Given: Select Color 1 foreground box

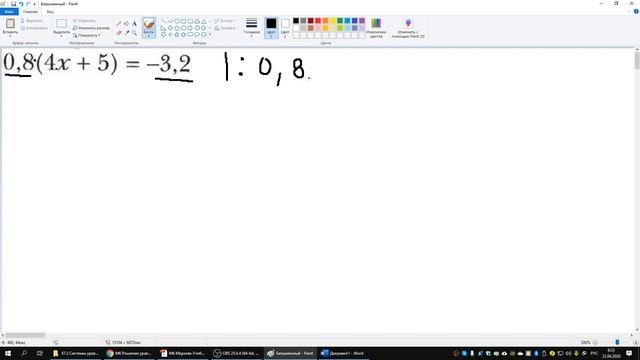Looking at the screenshot, I should pyautogui.click(x=271, y=28).
